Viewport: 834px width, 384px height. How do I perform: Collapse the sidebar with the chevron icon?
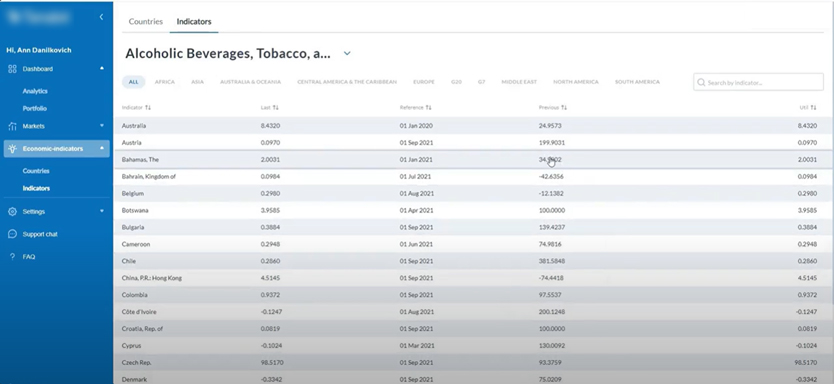(x=101, y=17)
